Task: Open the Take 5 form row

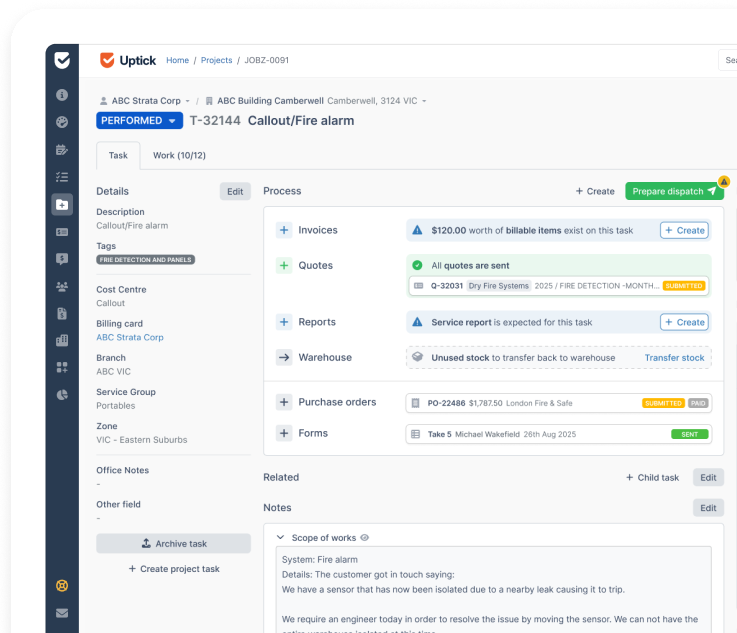Action: coord(558,434)
